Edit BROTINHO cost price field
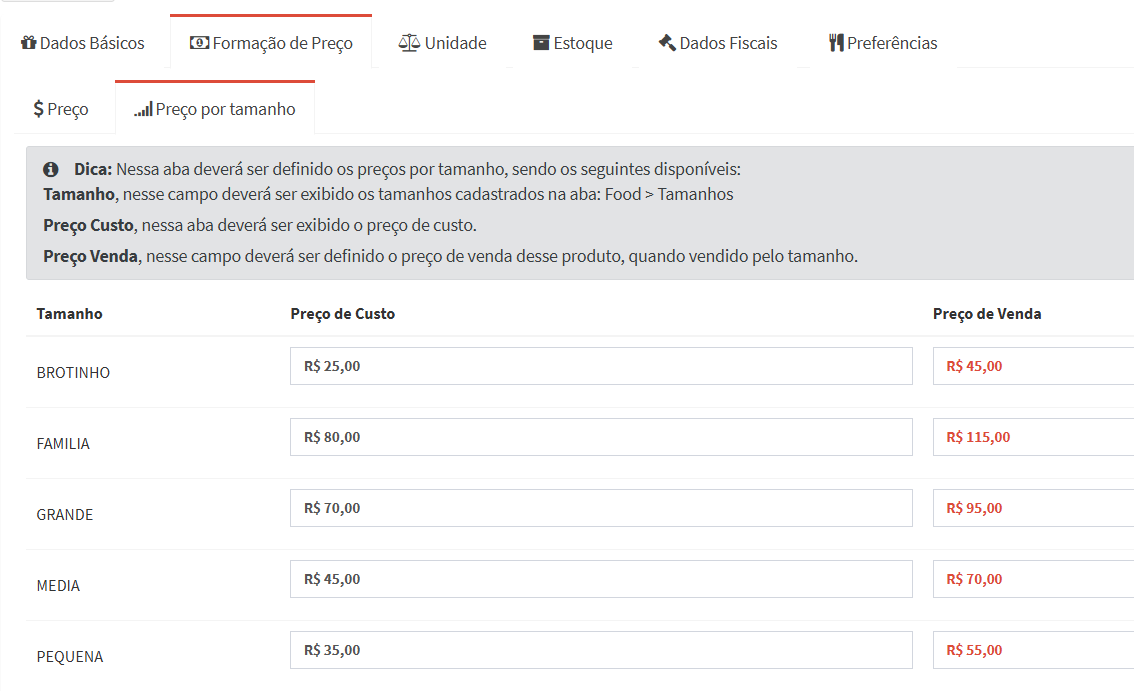 (601, 366)
